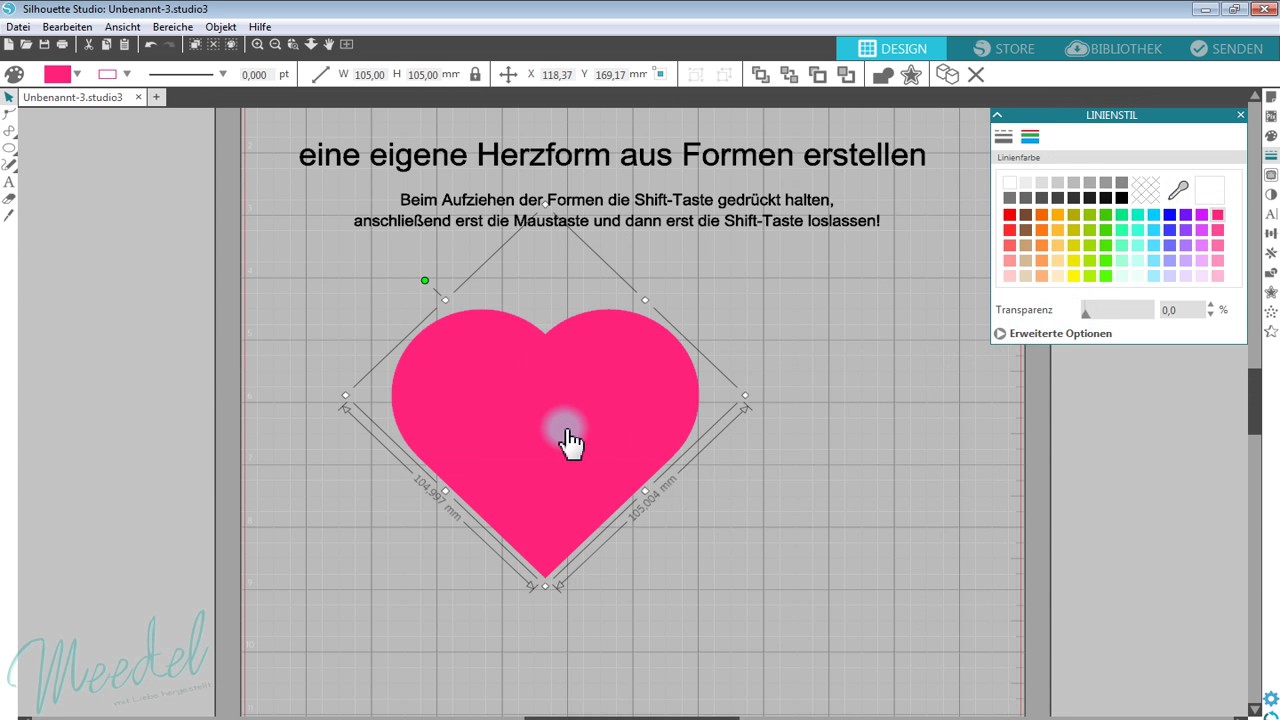Expand Erweiterte Optionen
The image size is (1280, 720).
tap(1053, 333)
